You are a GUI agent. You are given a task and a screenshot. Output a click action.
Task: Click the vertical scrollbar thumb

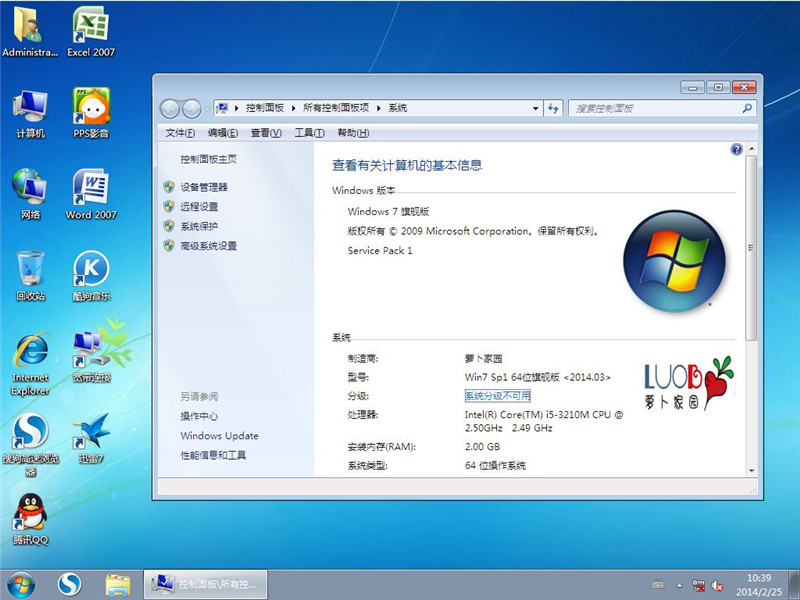tap(751, 248)
